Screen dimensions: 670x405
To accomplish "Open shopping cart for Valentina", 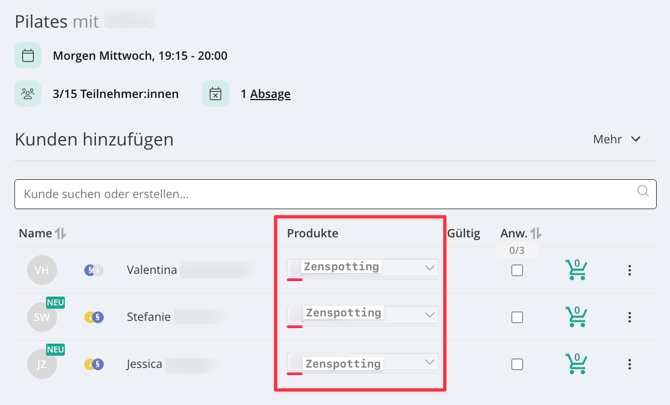I will [576, 270].
